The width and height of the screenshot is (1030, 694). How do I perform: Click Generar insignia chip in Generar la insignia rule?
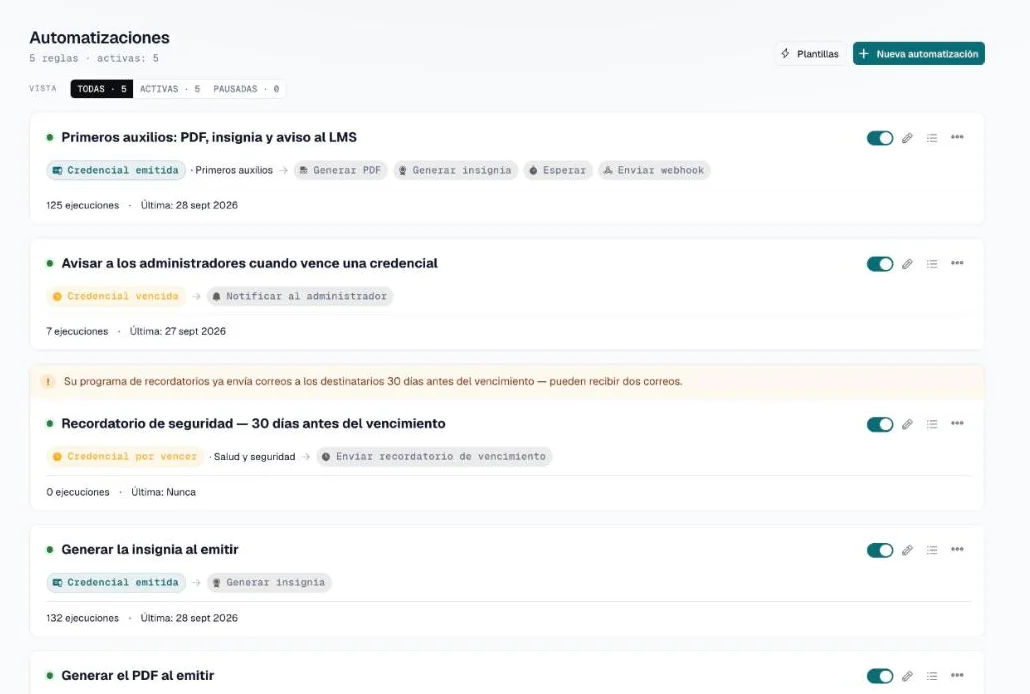[x=269, y=582]
